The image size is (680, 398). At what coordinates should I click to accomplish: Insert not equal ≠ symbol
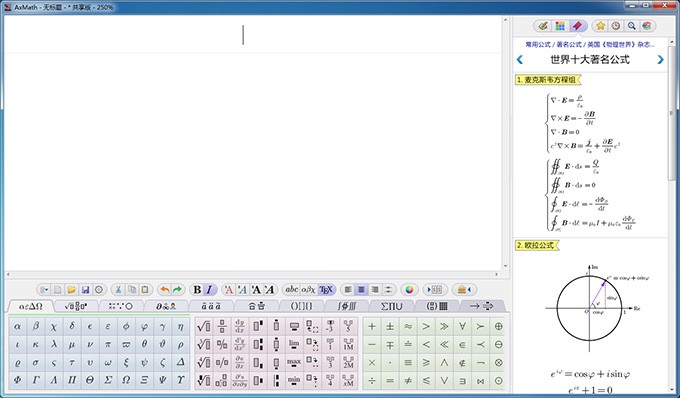click(x=408, y=380)
